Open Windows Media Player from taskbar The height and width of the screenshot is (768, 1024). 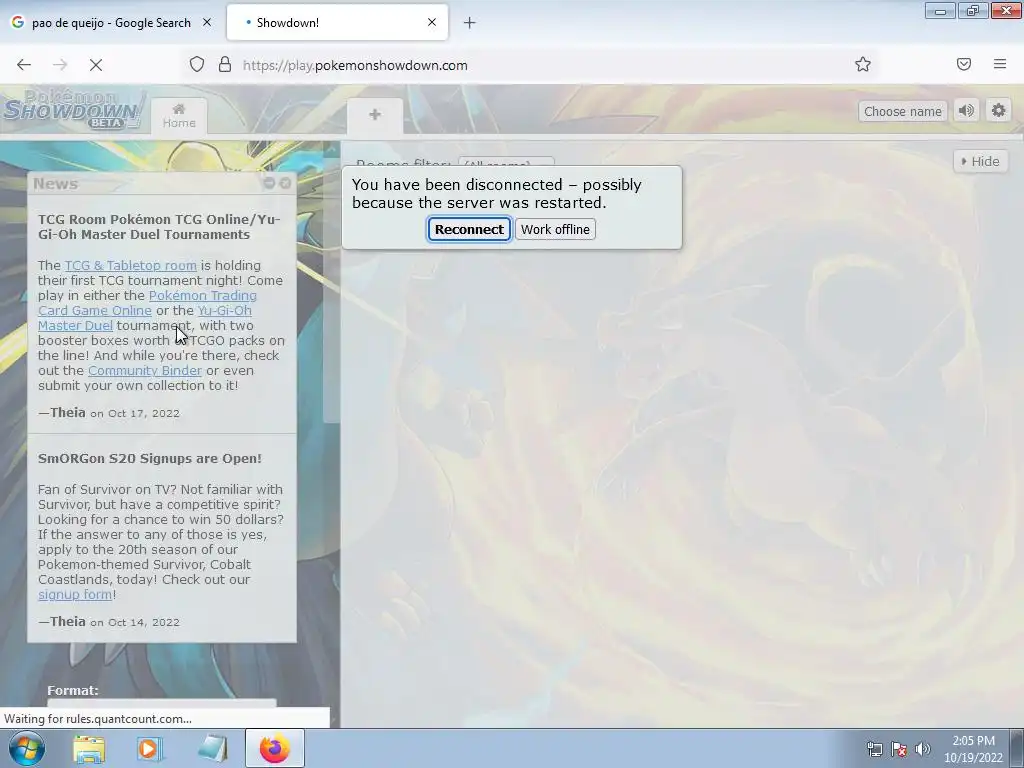tap(150, 748)
